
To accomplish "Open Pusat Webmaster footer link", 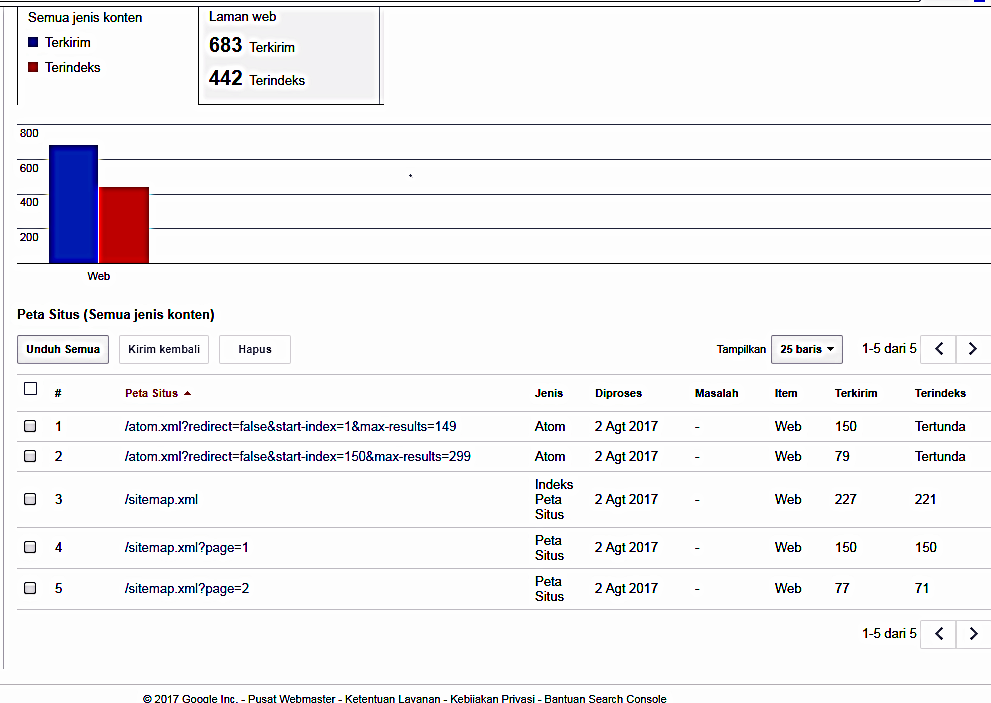I will (291, 698).
